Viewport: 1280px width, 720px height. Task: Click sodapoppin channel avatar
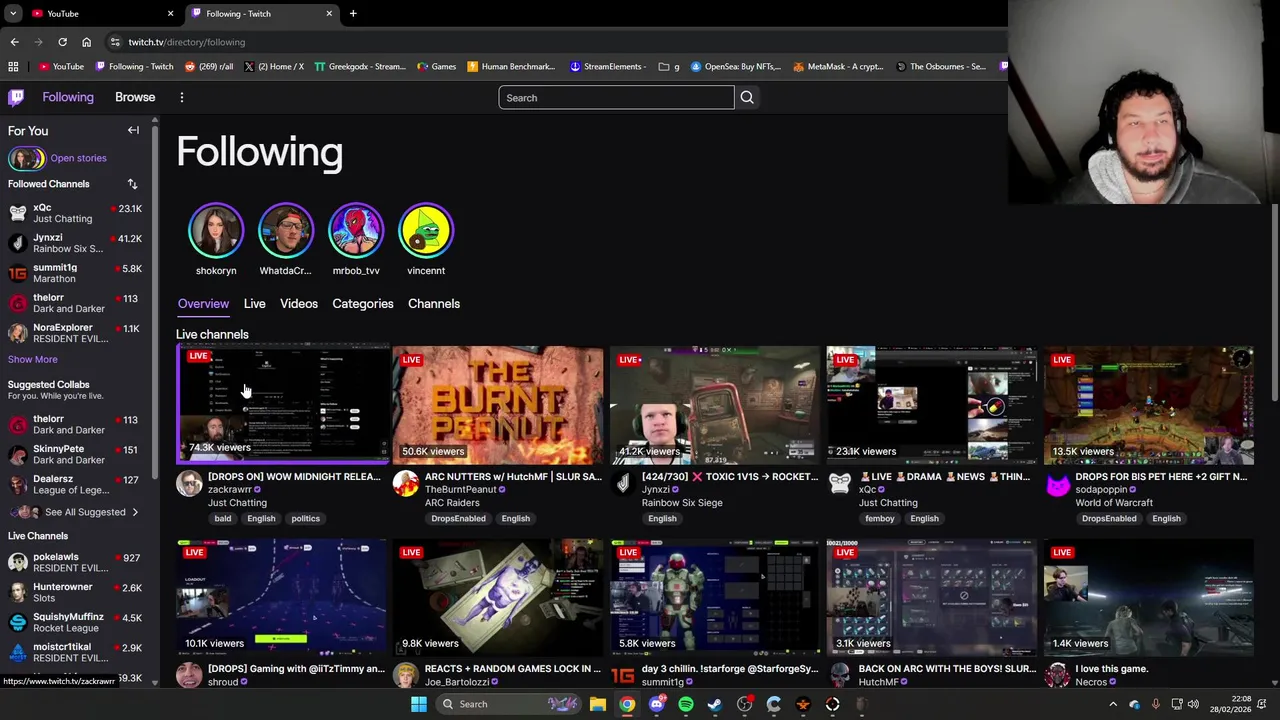[x=1057, y=484]
